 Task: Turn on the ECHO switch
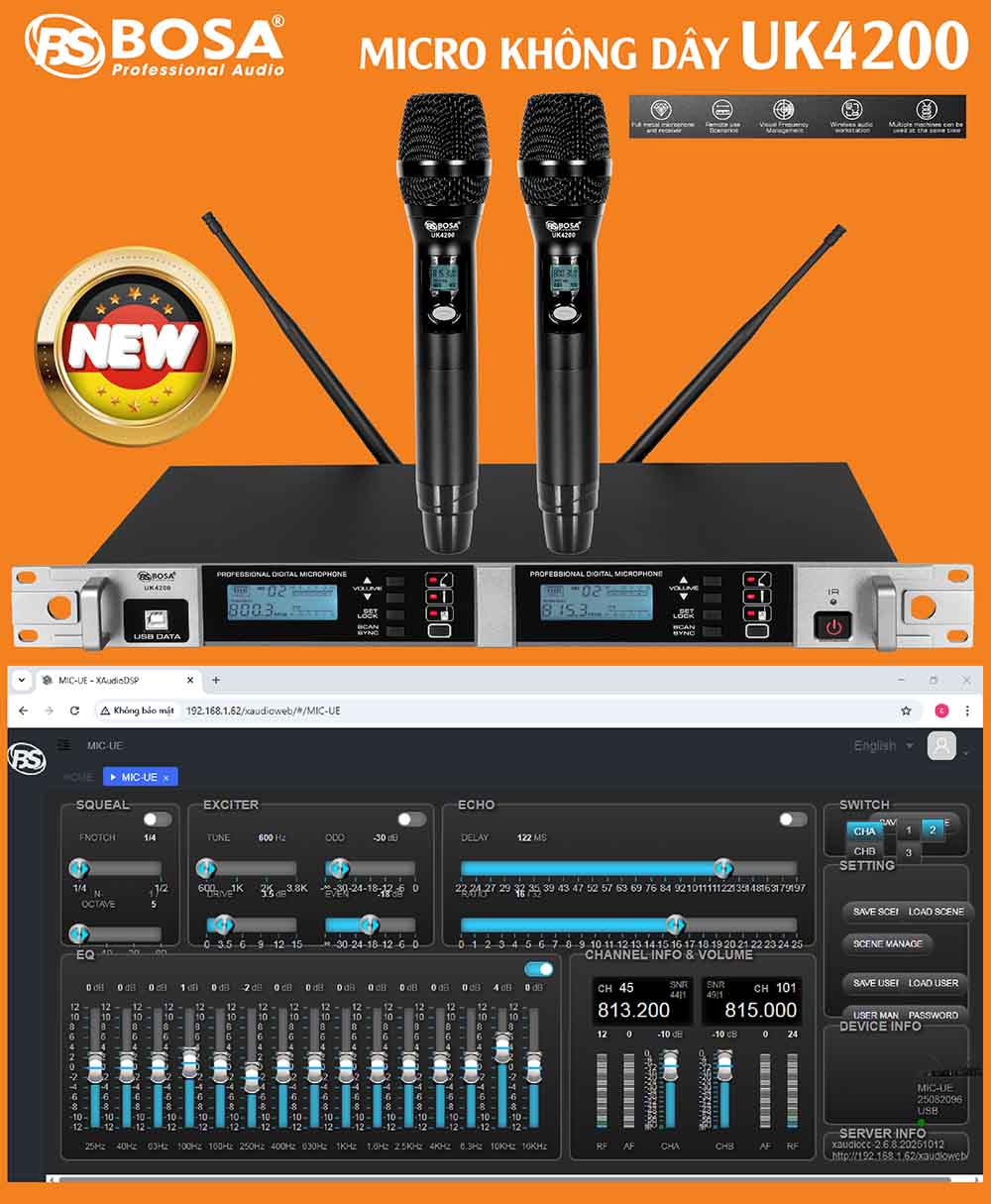click(793, 820)
